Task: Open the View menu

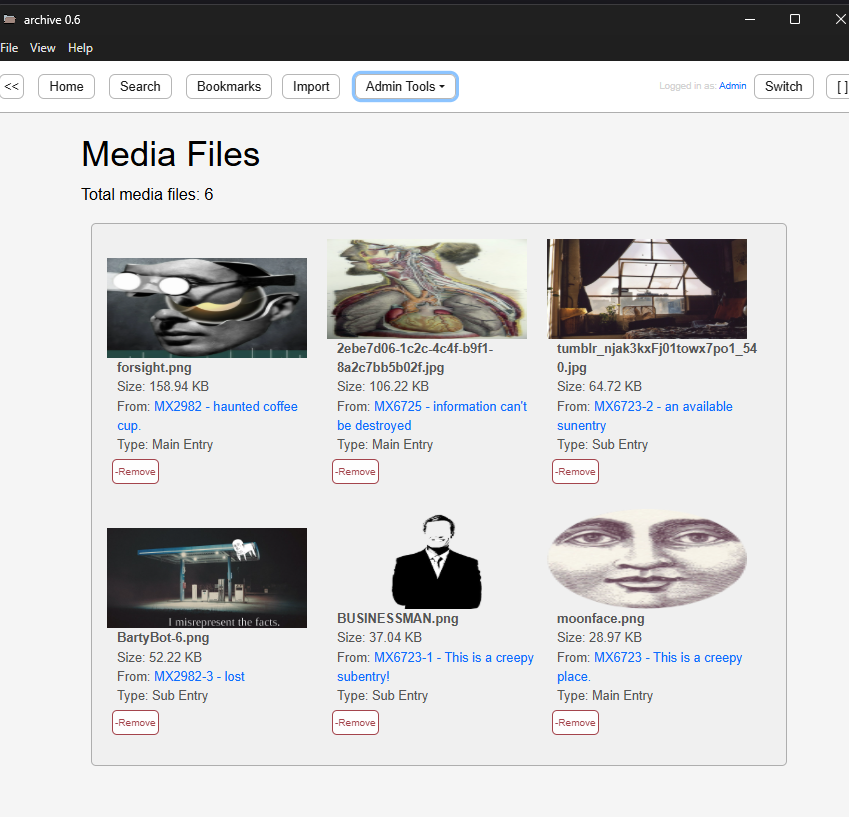Action: pyautogui.click(x=42, y=47)
